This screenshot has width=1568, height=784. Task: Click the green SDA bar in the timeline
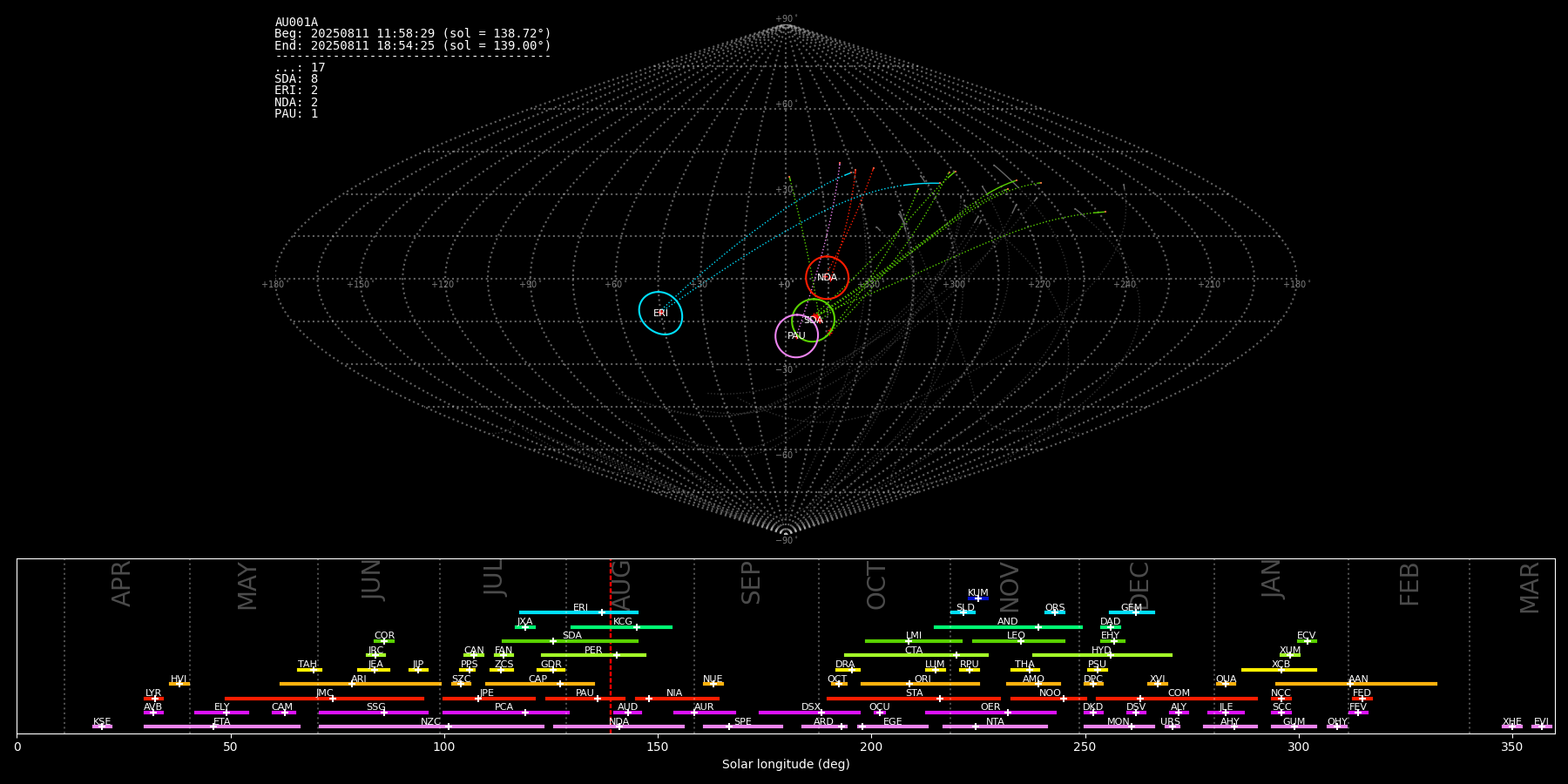(x=570, y=641)
